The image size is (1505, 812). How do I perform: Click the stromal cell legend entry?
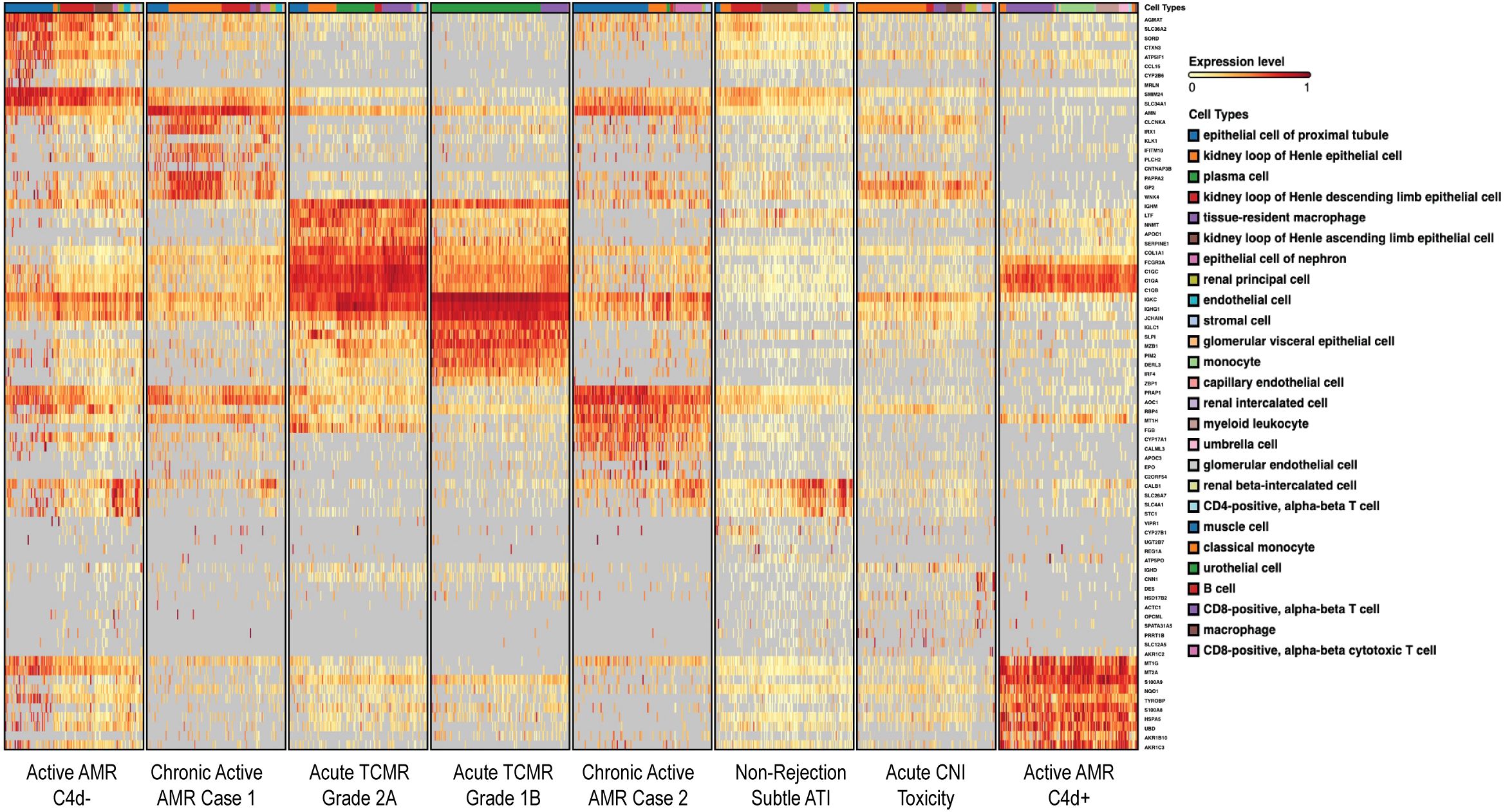click(1236, 320)
